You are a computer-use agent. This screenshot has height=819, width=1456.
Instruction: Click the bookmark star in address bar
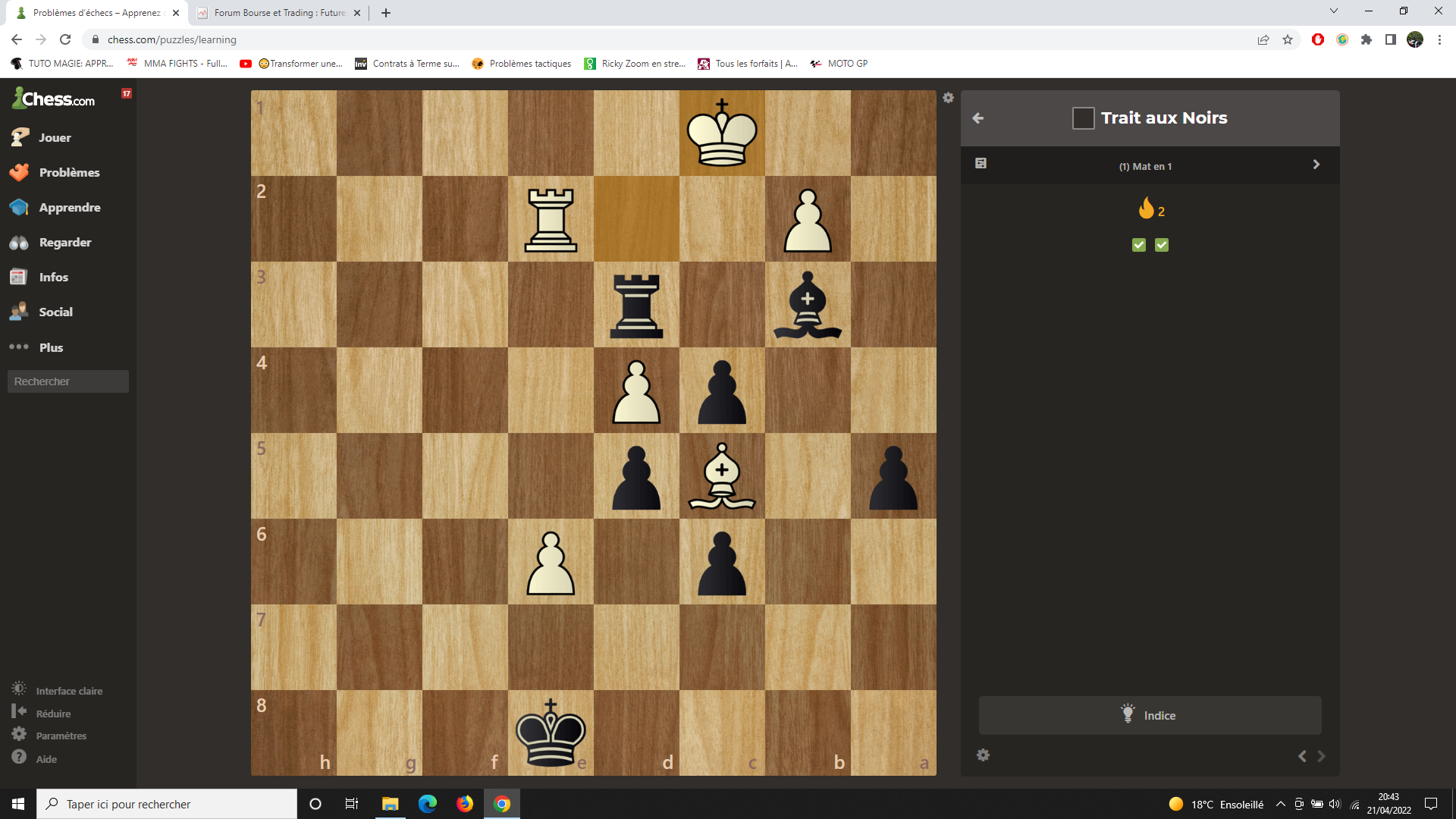point(1288,39)
